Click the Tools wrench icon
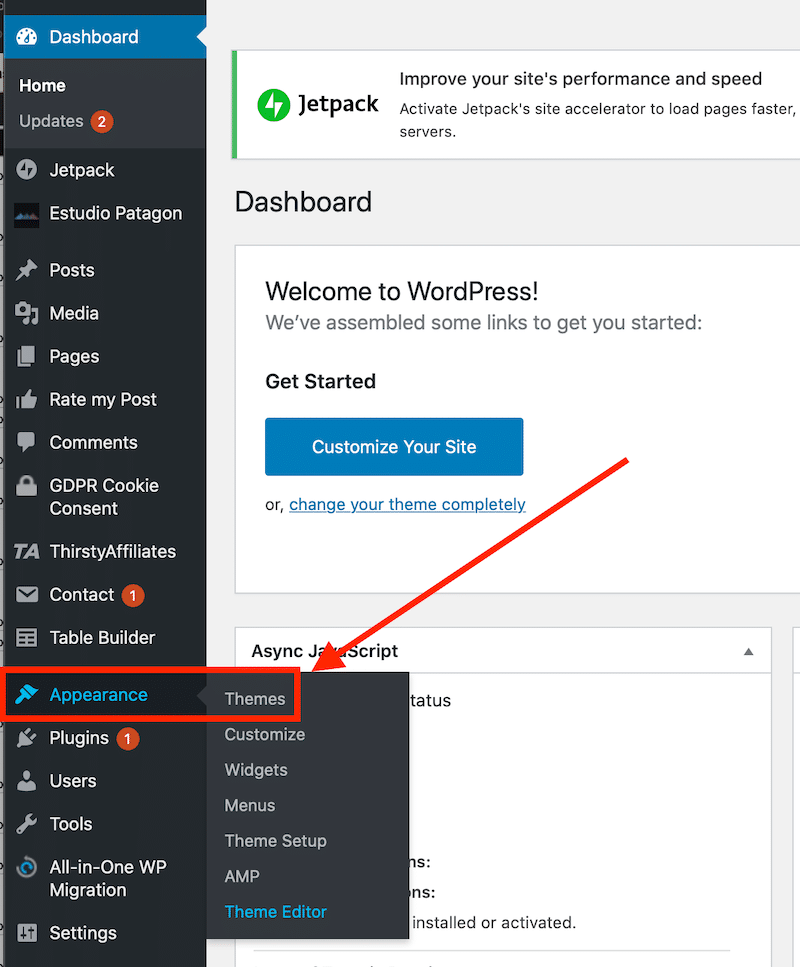Screen dimensions: 800x967 27,824
